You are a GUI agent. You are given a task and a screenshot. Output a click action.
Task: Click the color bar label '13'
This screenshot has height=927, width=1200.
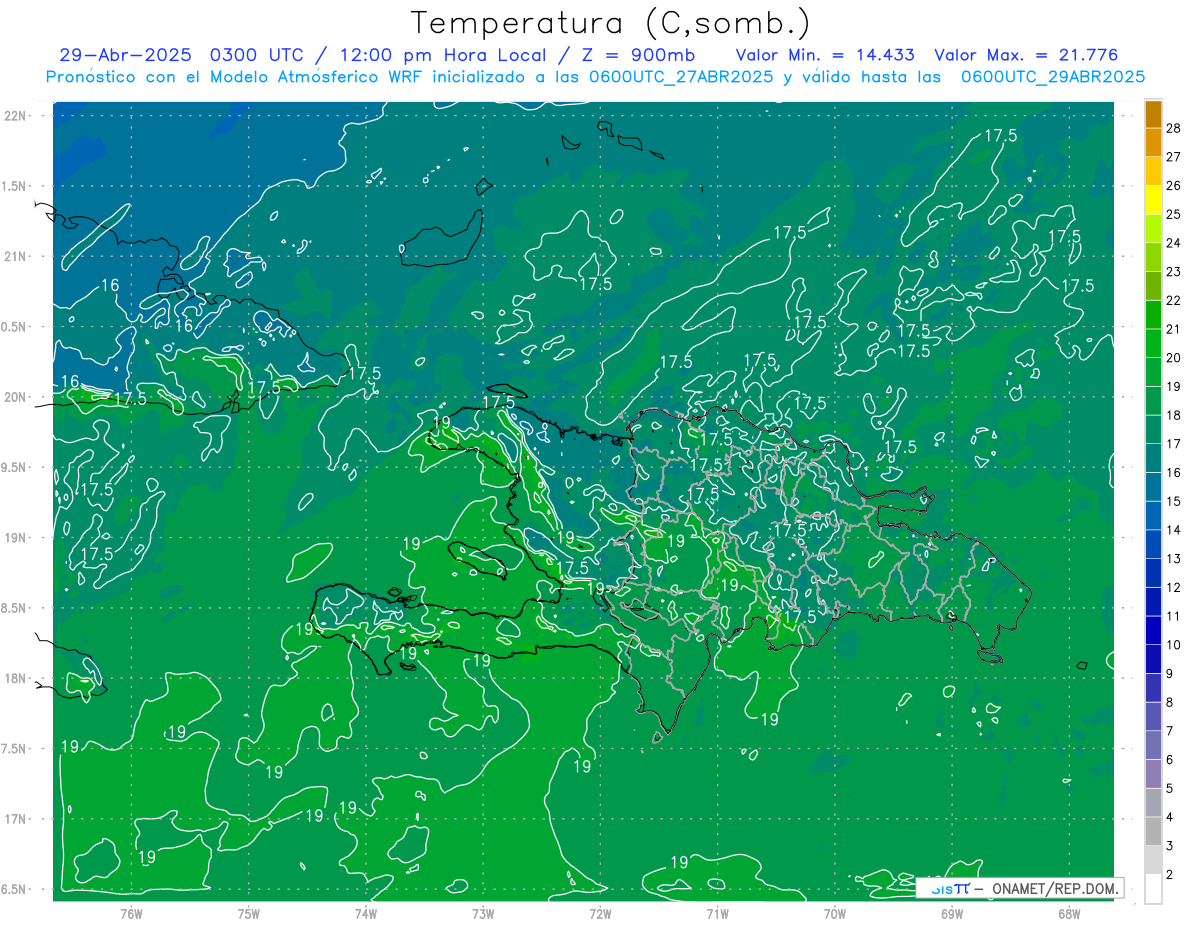[x=1174, y=559]
